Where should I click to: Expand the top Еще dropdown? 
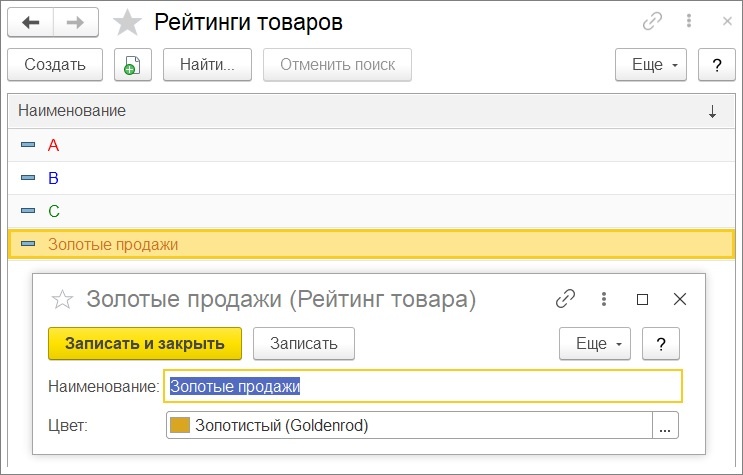tap(651, 64)
